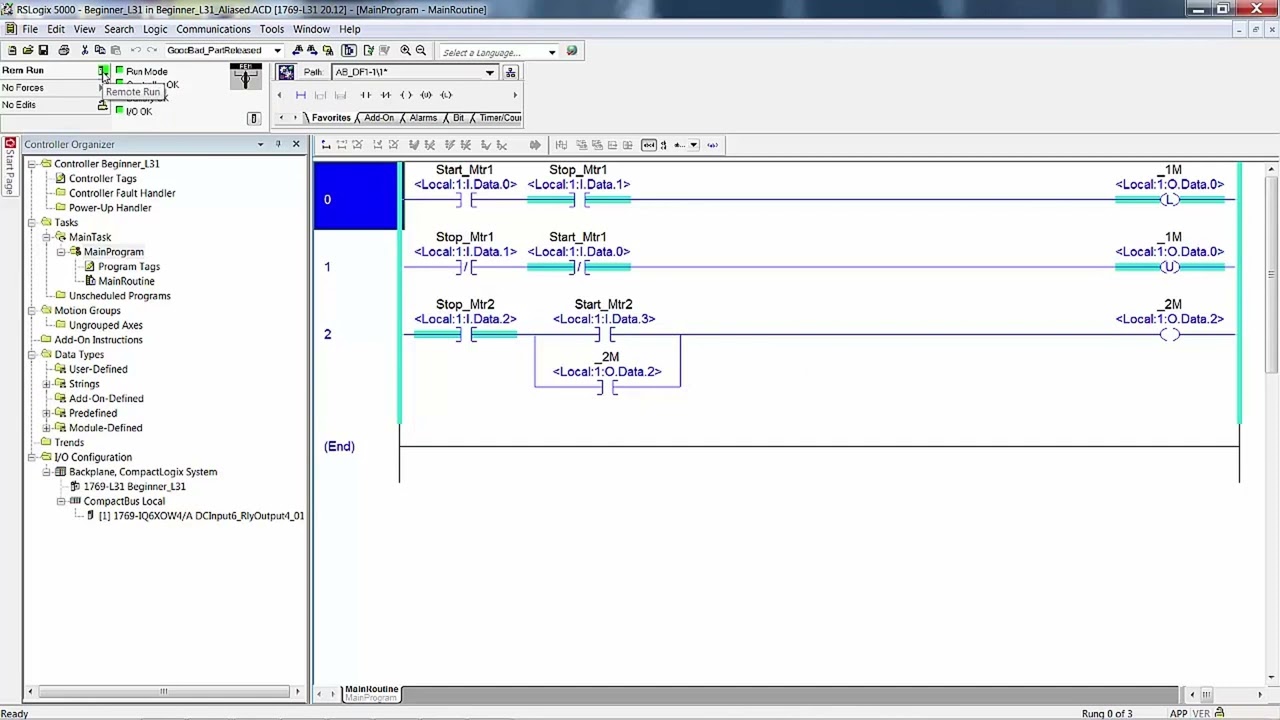
Task: Collapse the I/O Configuration folder
Action: pyautogui.click(x=32, y=457)
